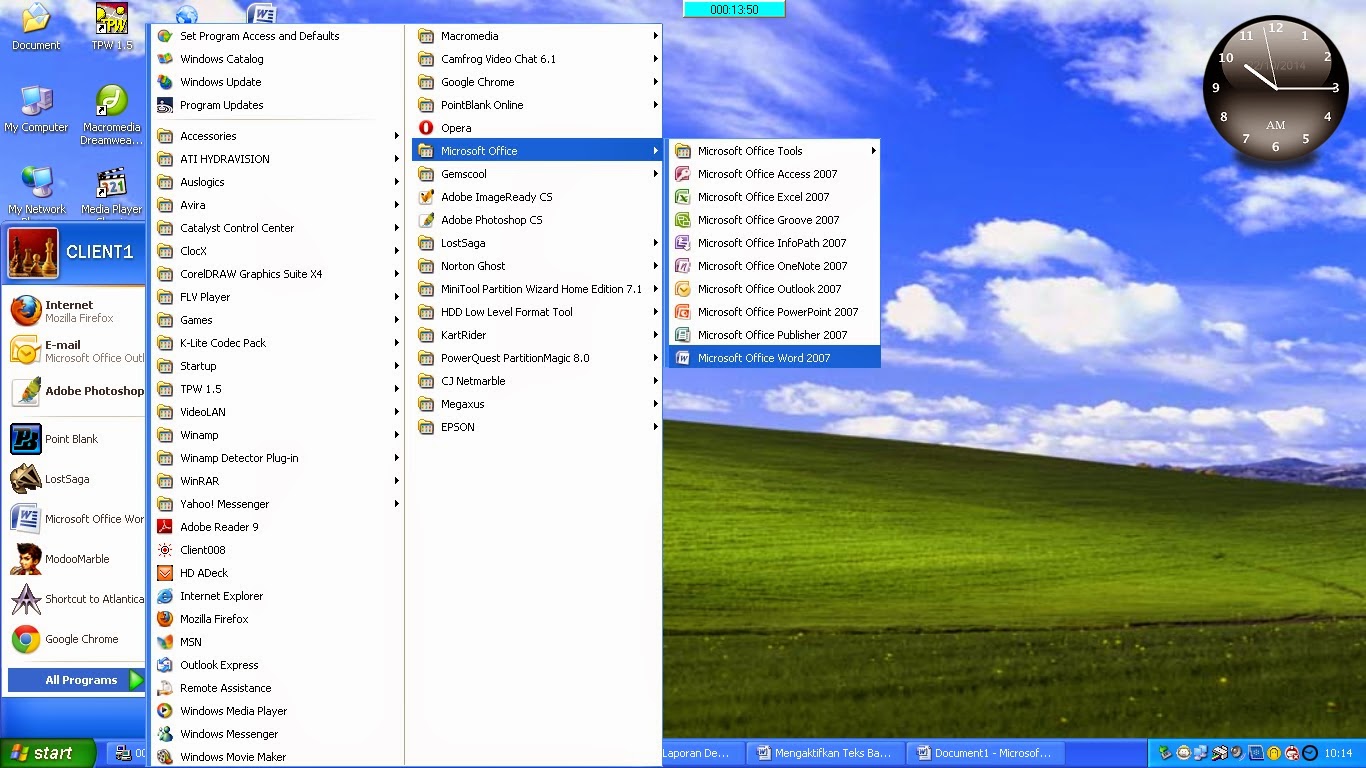Choose Windows Catalog from the menu
The width and height of the screenshot is (1366, 768).
277,59
